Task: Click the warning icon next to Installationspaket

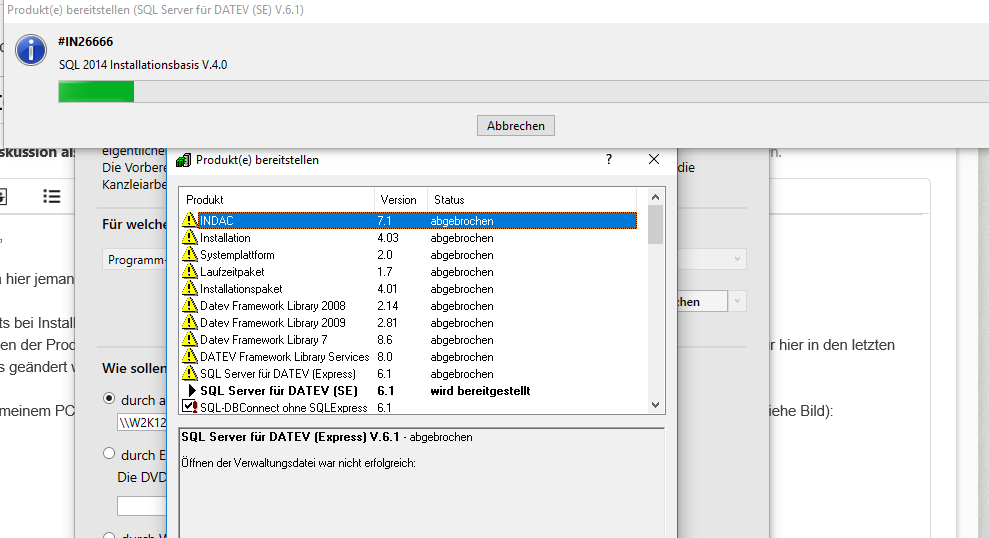Action: click(189, 288)
